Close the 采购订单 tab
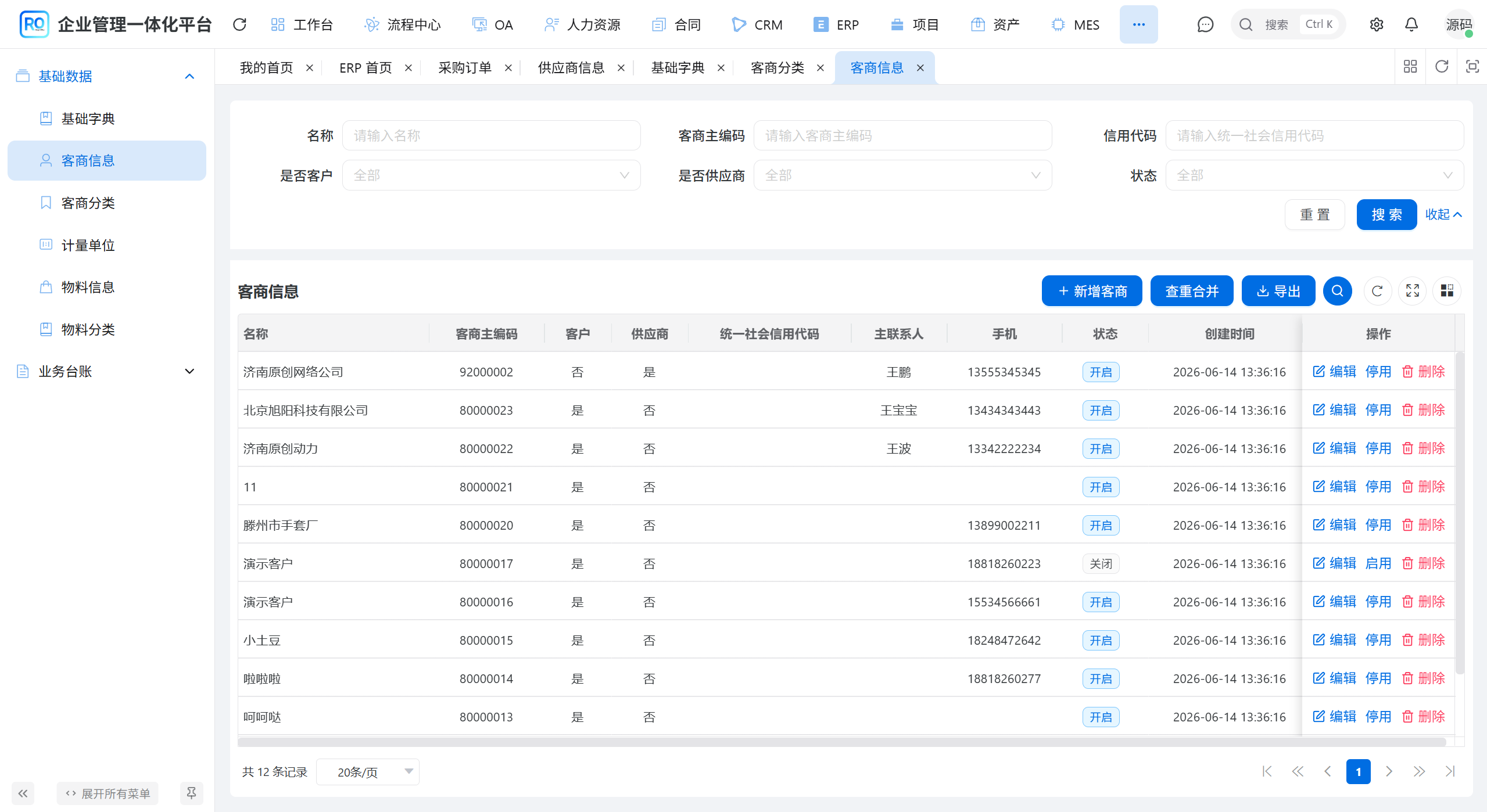This screenshot has width=1487, height=812. pyautogui.click(x=508, y=68)
